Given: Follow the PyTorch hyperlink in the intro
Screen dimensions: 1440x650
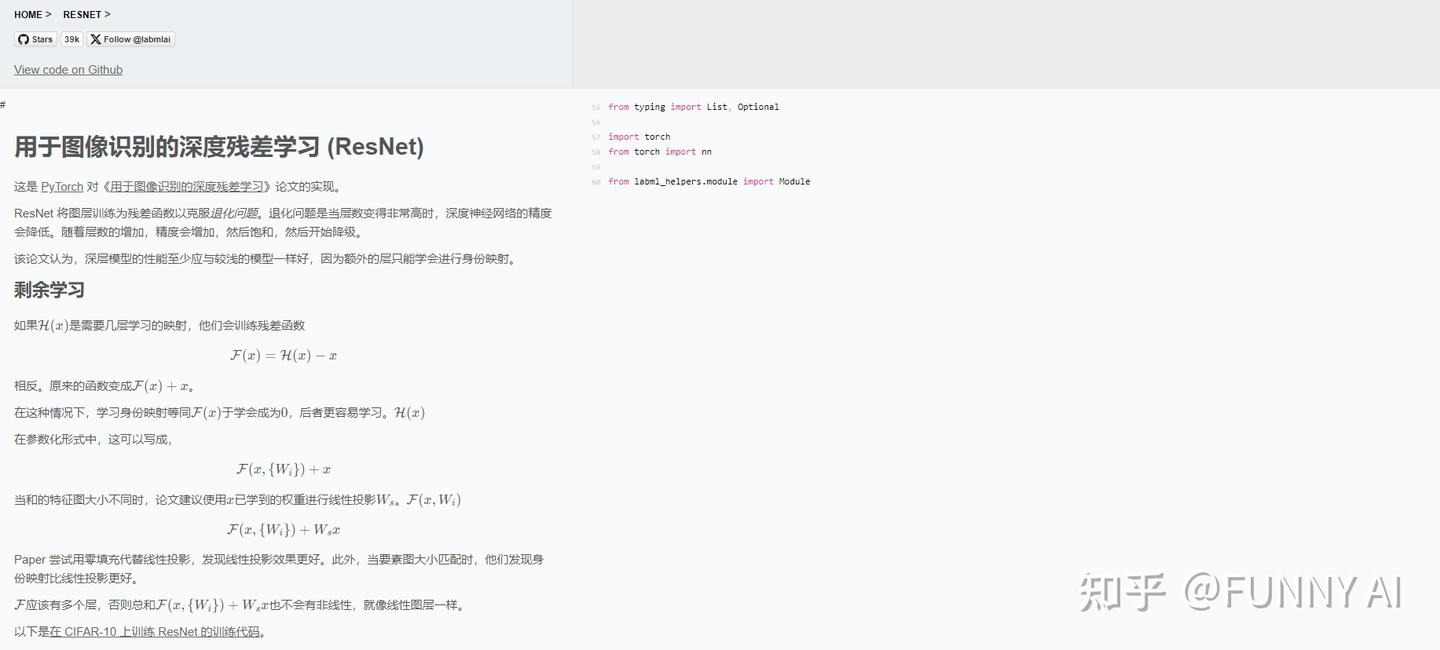Looking at the screenshot, I should [62, 186].
